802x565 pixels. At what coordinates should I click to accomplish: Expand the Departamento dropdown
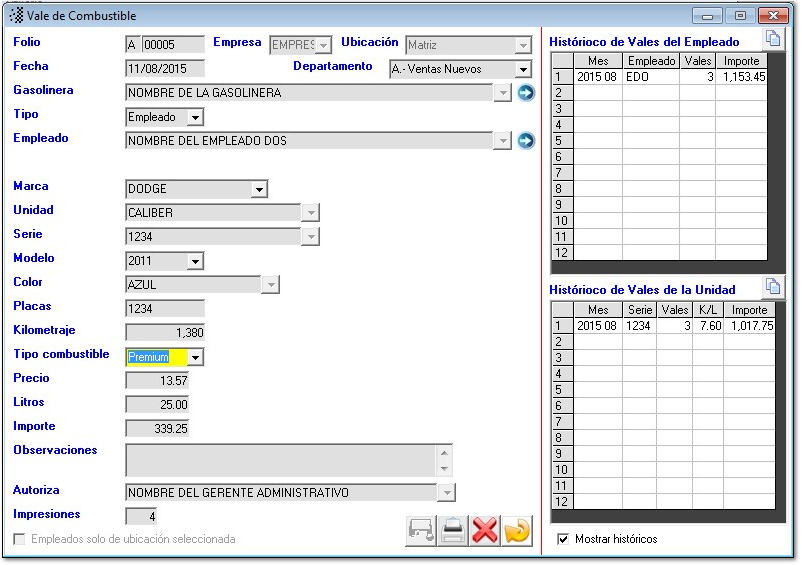(523, 69)
